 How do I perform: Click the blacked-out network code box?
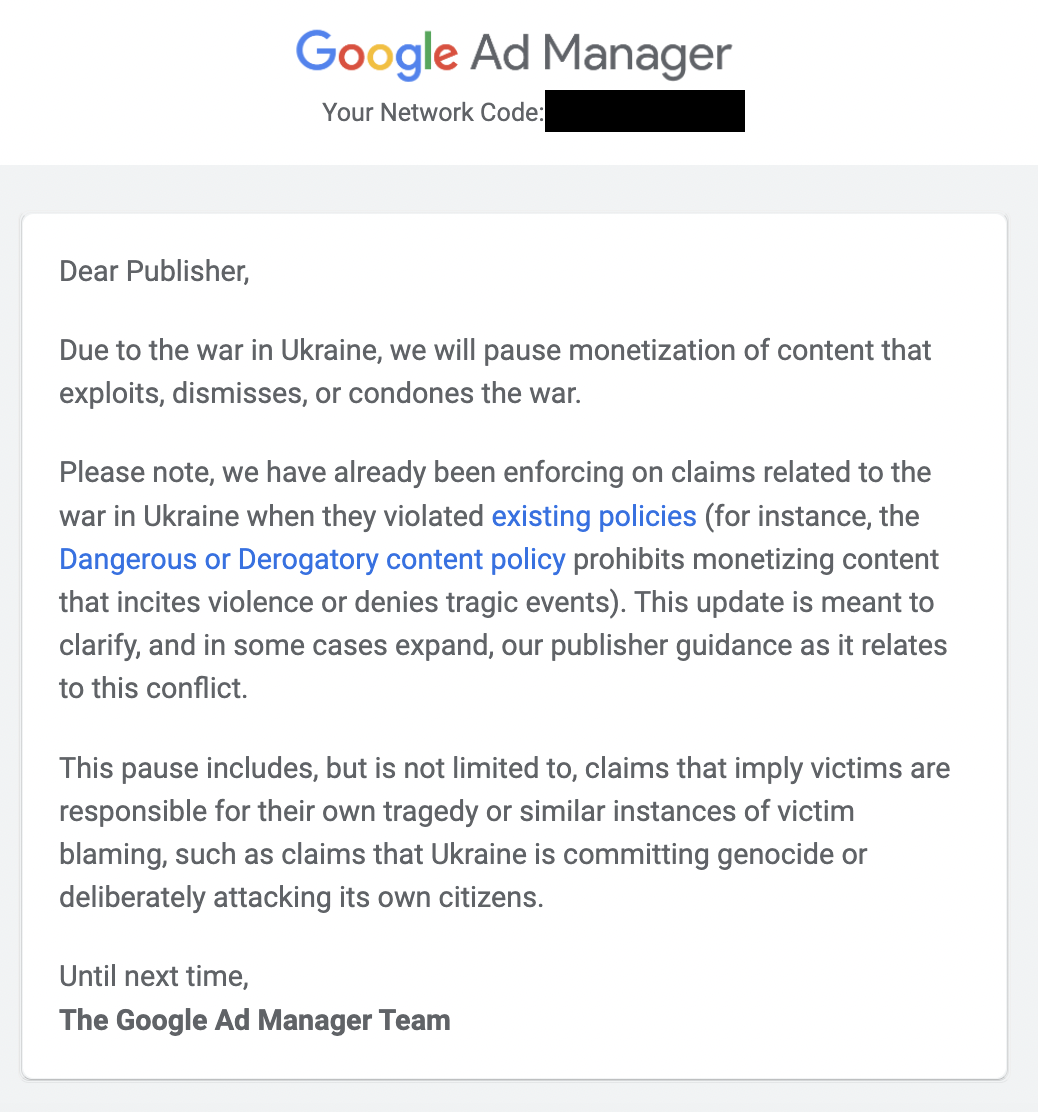pos(644,111)
